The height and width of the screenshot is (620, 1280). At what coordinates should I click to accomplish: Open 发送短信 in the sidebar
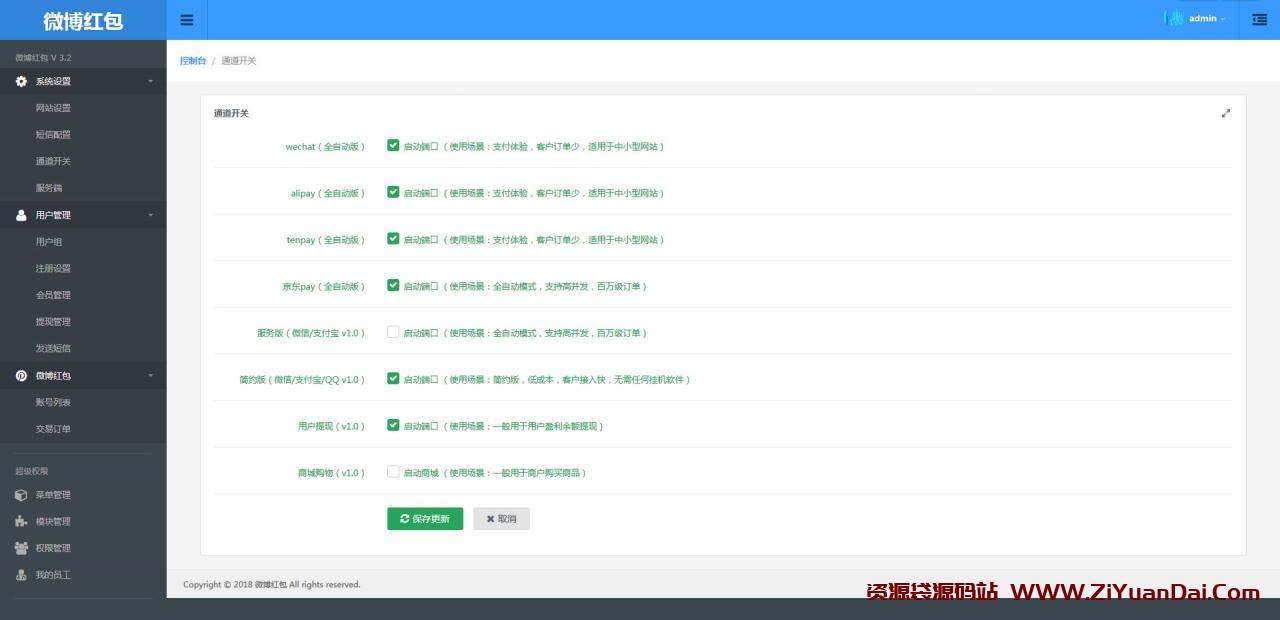tap(53, 349)
